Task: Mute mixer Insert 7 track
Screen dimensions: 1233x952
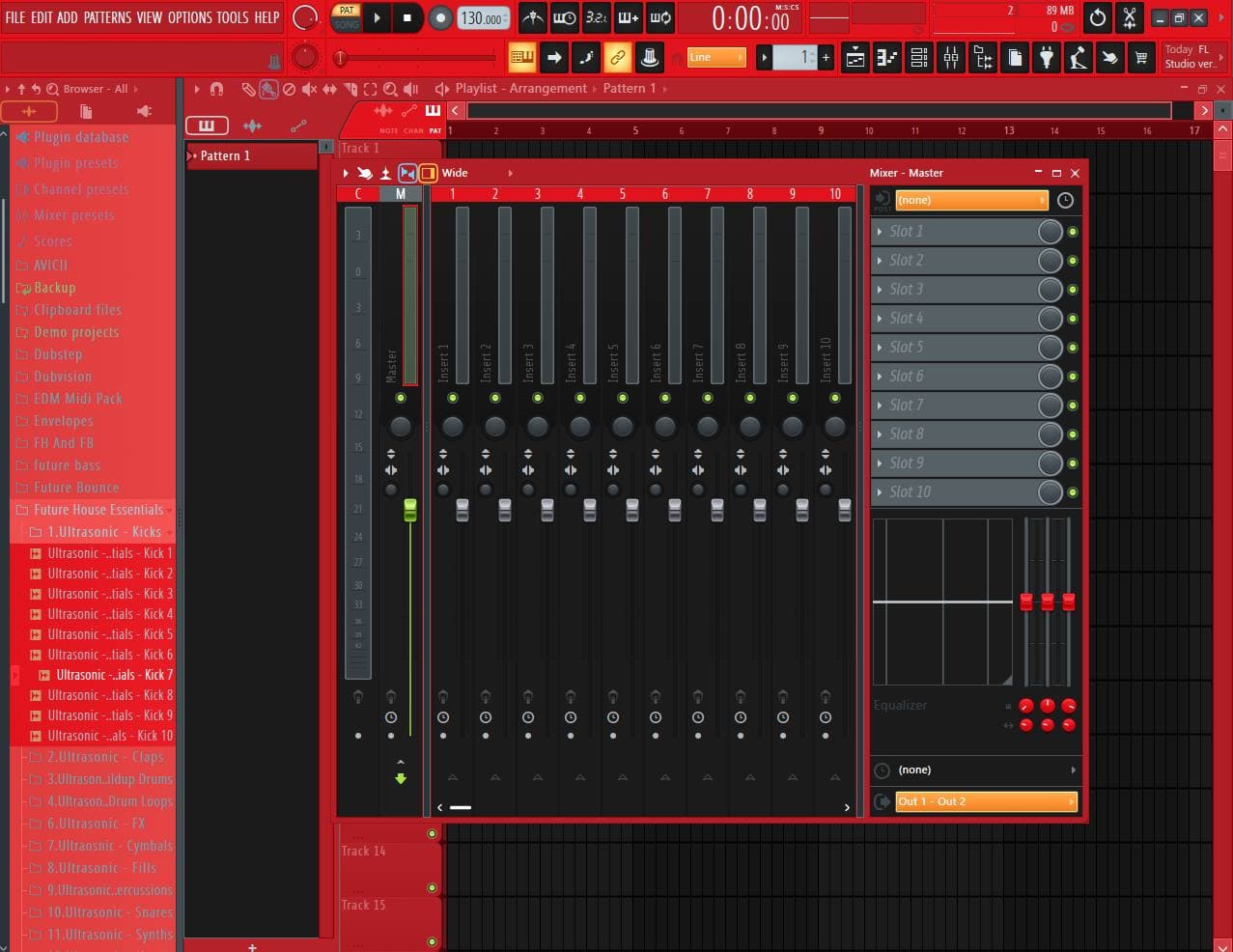Action: point(708,398)
